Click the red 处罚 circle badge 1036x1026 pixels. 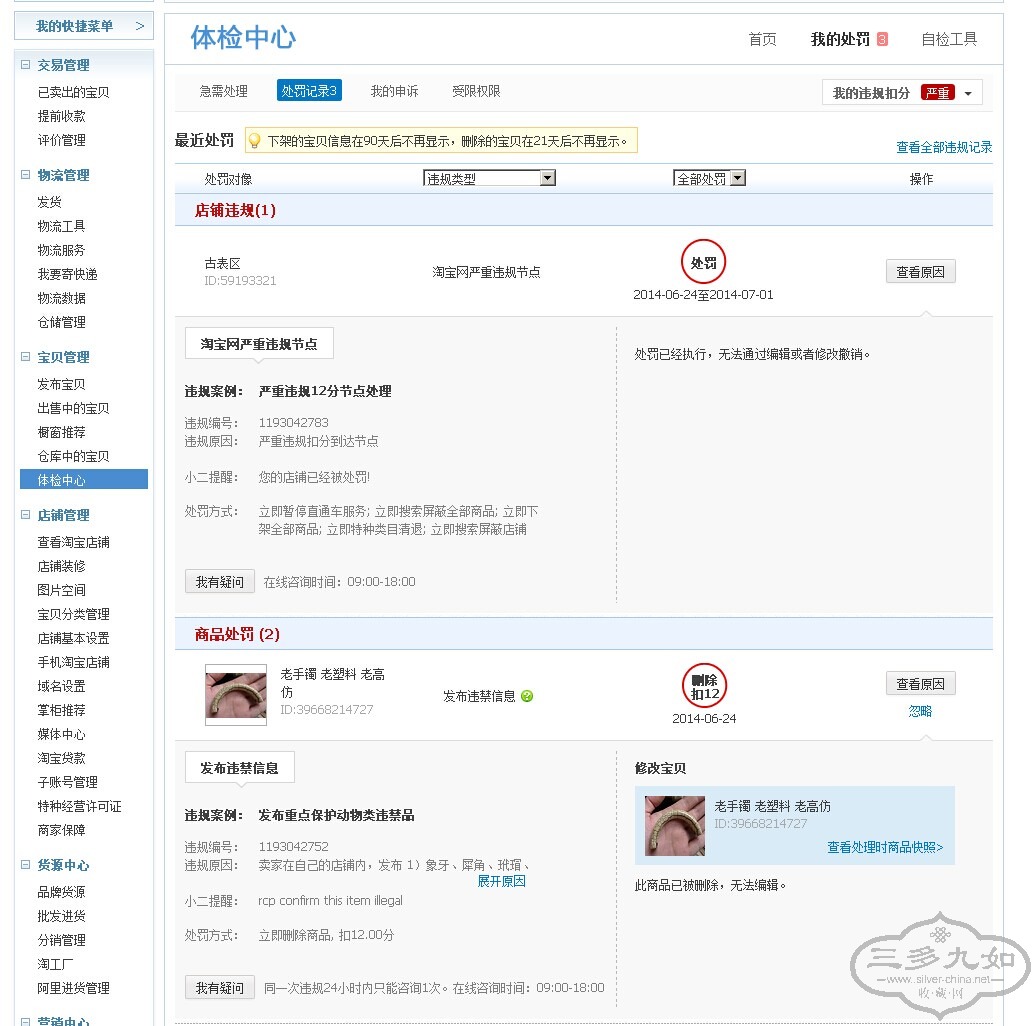point(703,263)
